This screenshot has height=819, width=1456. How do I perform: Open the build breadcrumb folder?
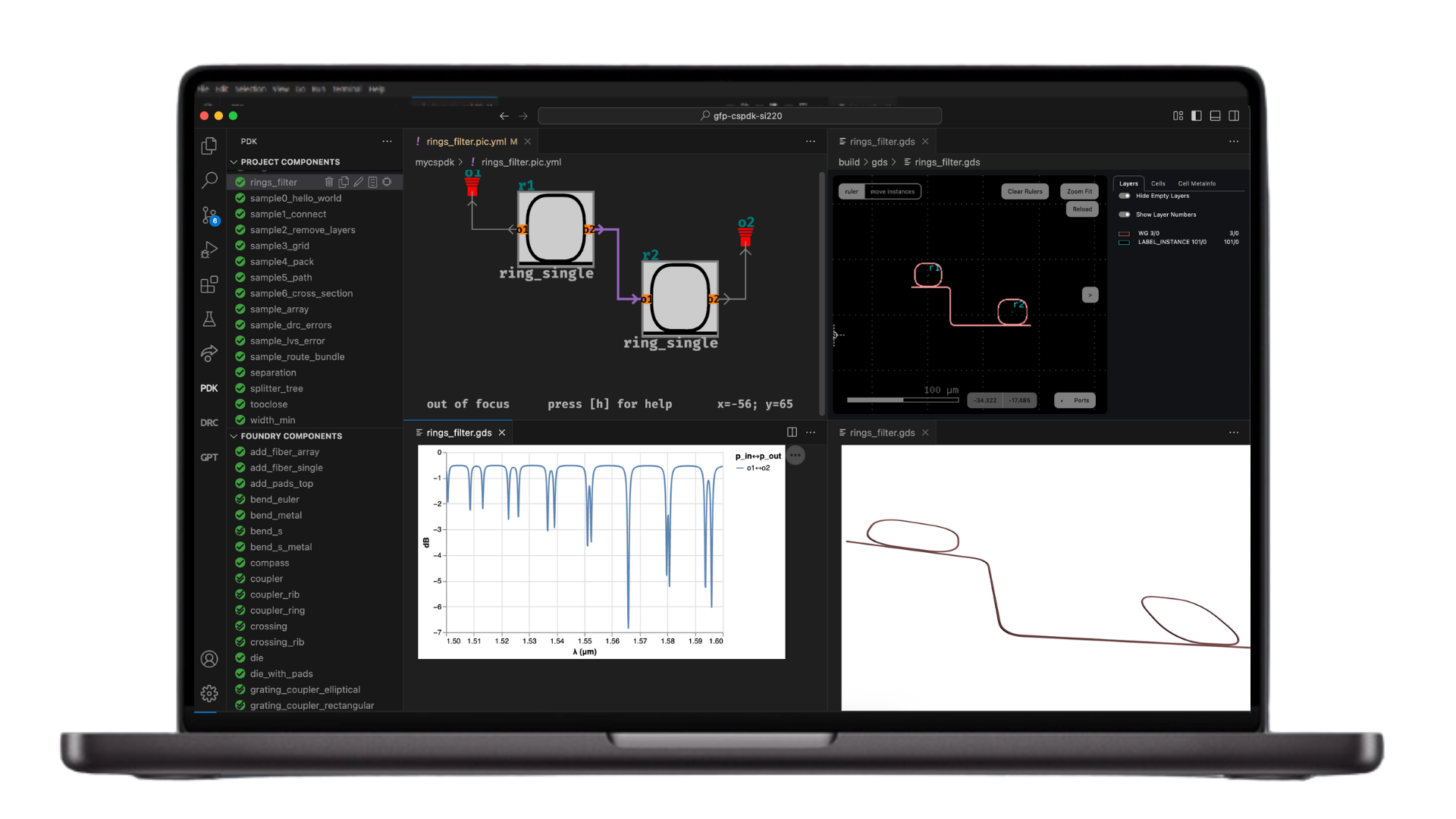(x=849, y=162)
